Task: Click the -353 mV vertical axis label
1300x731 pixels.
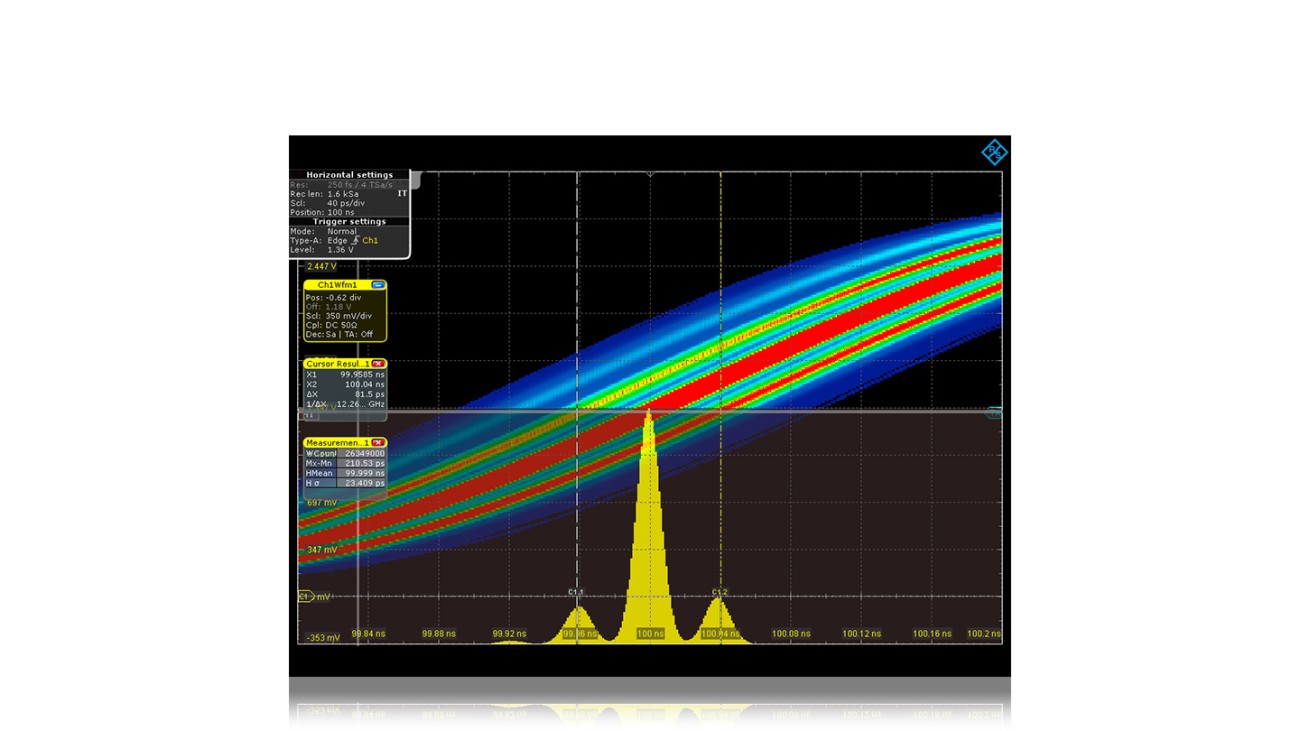Action: [322, 637]
